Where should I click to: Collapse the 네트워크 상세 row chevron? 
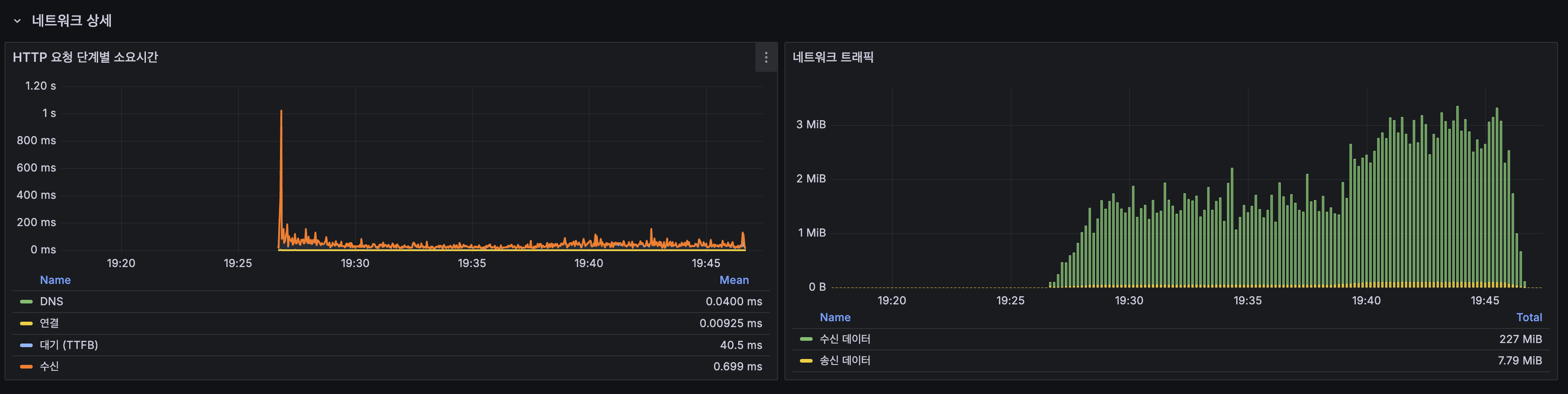pos(17,21)
